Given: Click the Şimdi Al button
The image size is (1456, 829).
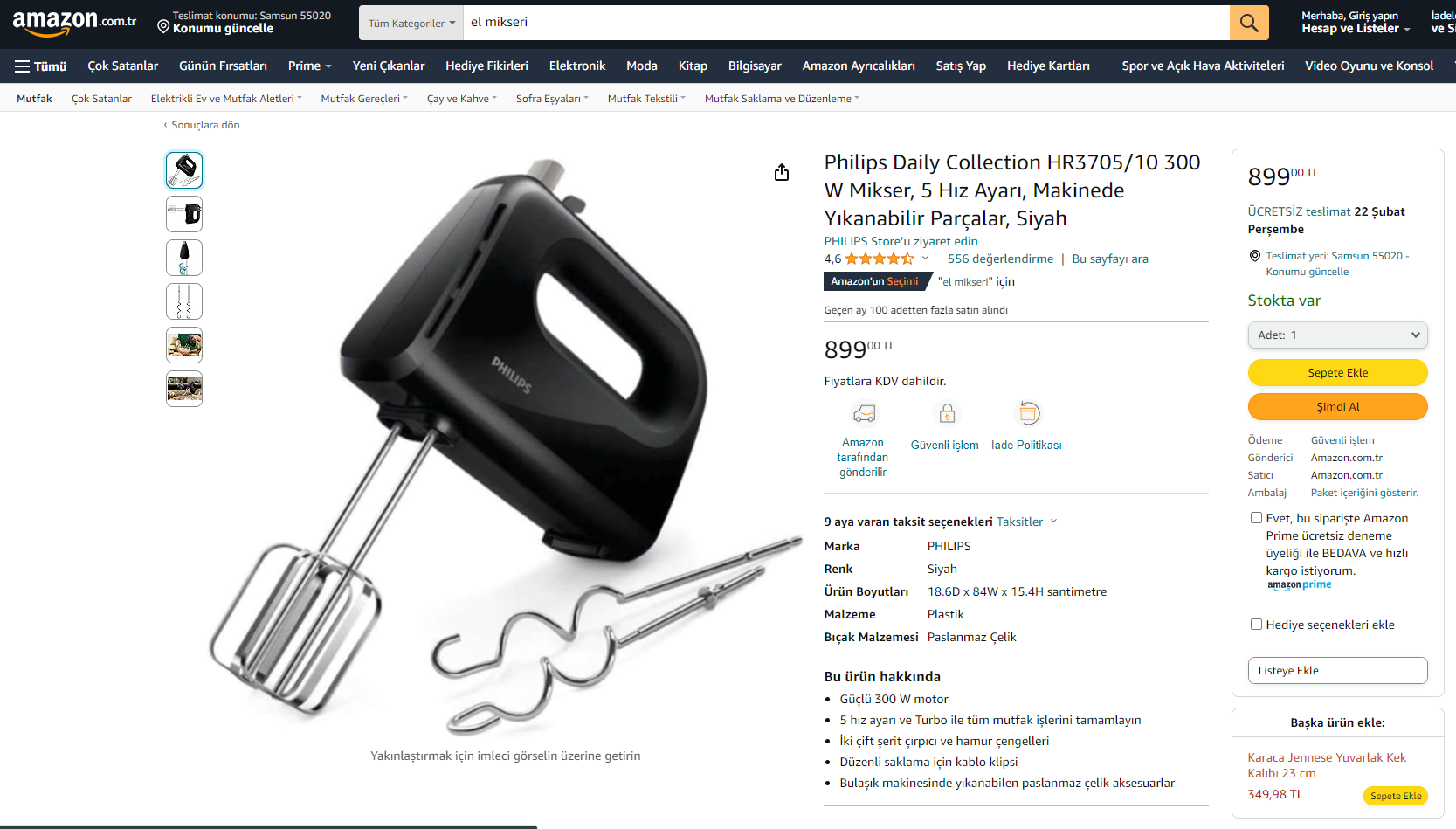Looking at the screenshot, I should 1337,407.
